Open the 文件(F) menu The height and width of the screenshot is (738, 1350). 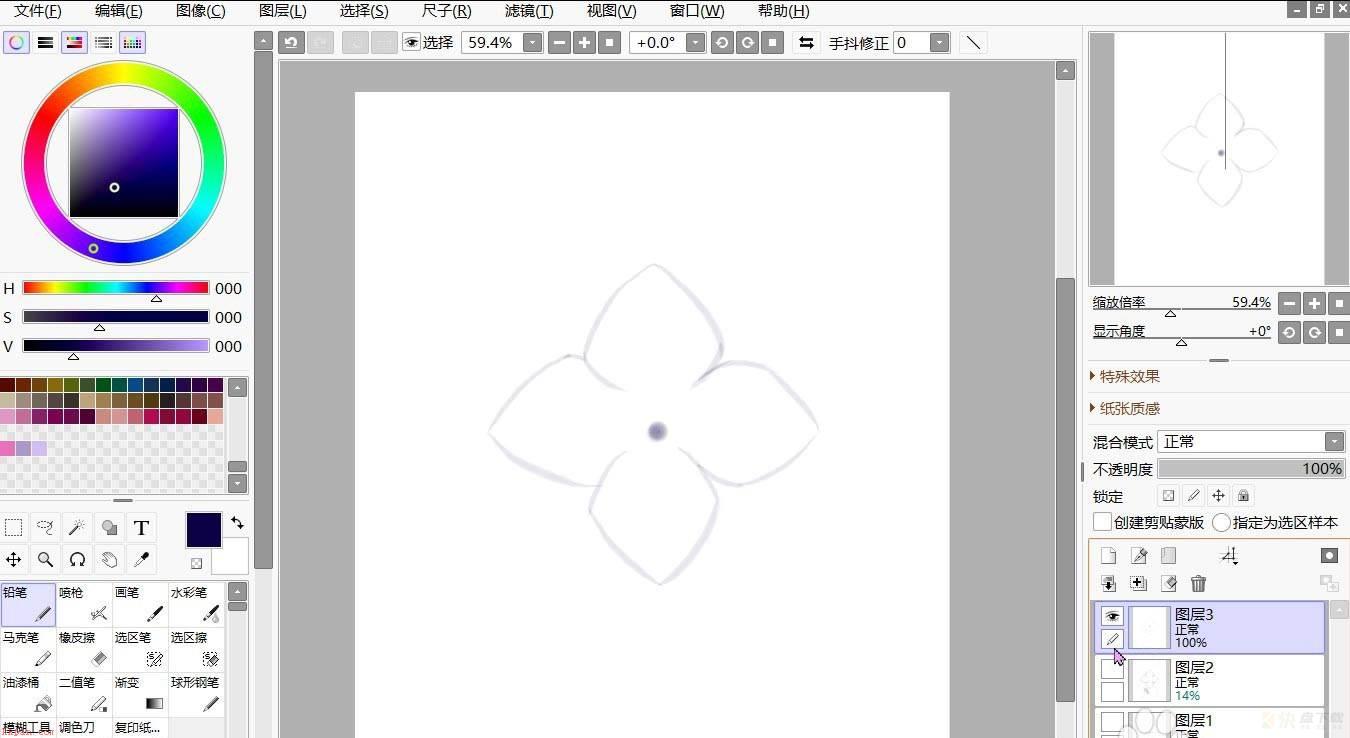coord(38,11)
